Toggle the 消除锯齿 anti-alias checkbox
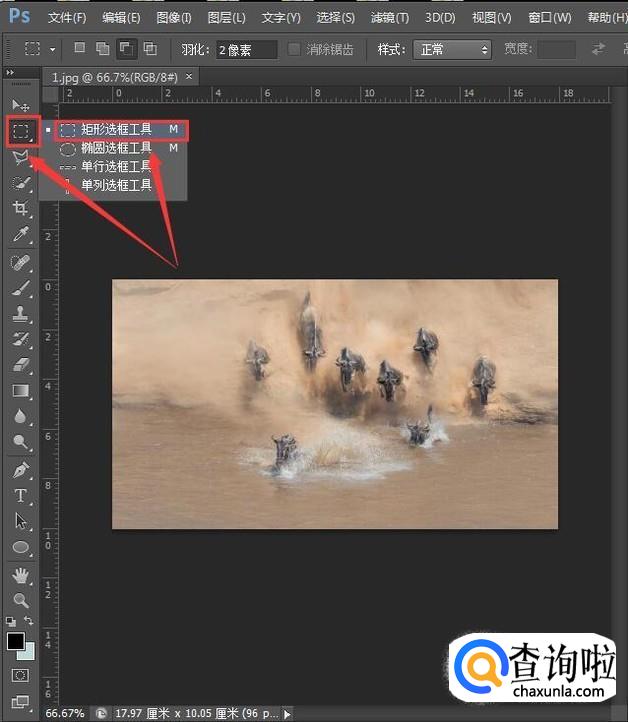This screenshot has width=628, height=722. click(x=294, y=49)
